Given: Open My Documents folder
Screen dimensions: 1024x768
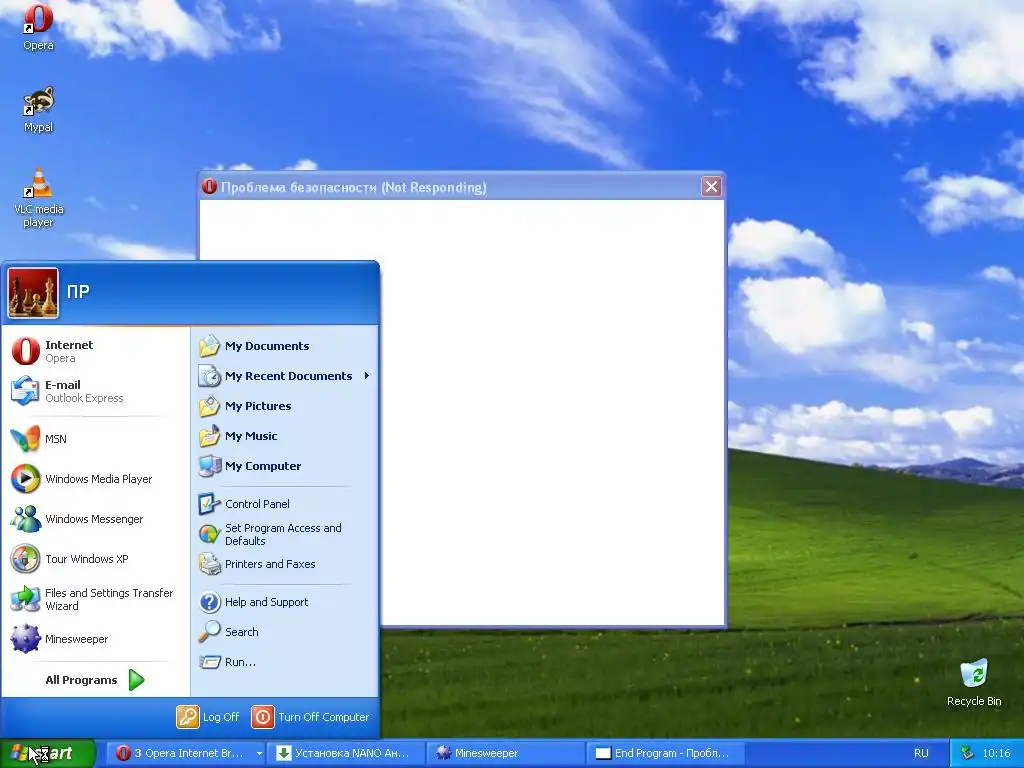Looking at the screenshot, I should pos(285,346).
